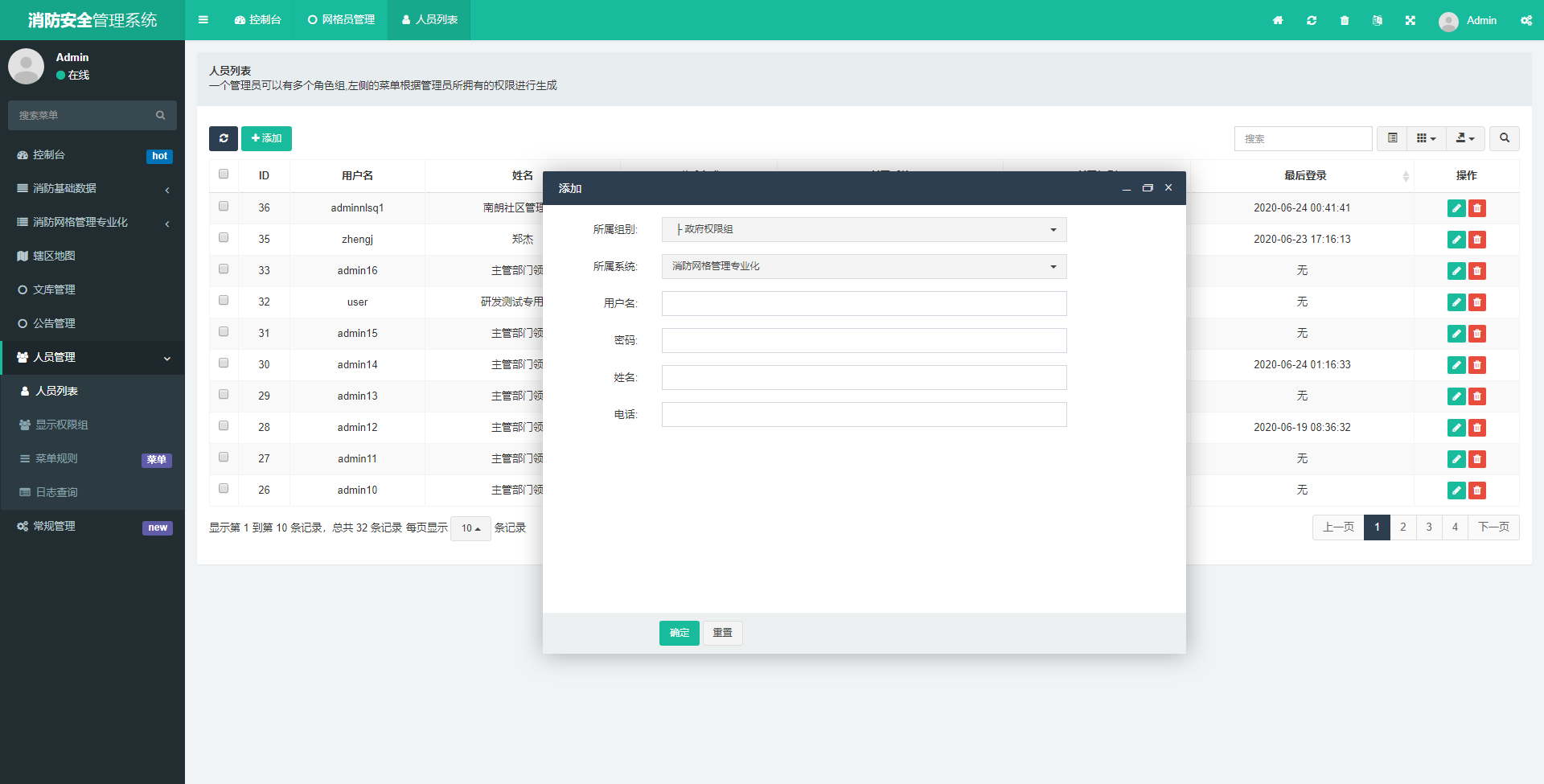
Task: Edit the admin16 row
Action: click(x=1456, y=271)
